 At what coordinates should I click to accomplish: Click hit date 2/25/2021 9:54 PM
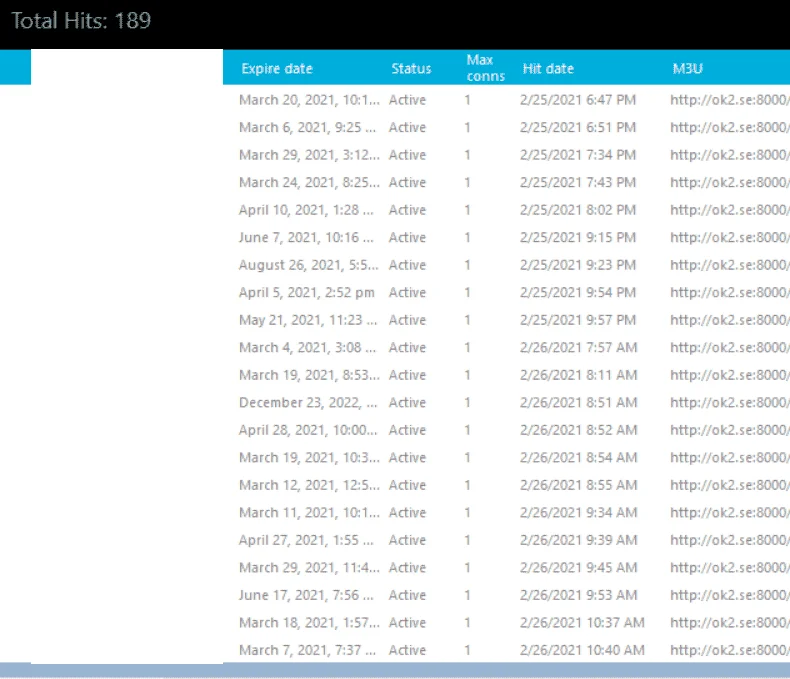[x=578, y=292]
